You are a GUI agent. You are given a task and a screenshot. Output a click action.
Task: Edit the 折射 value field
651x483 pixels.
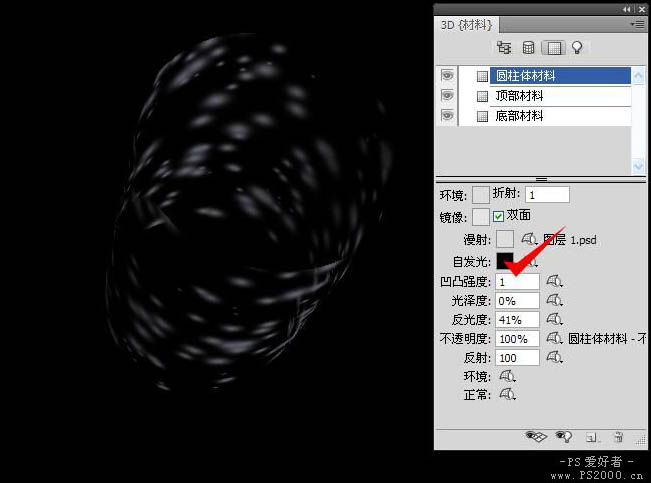point(547,194)
